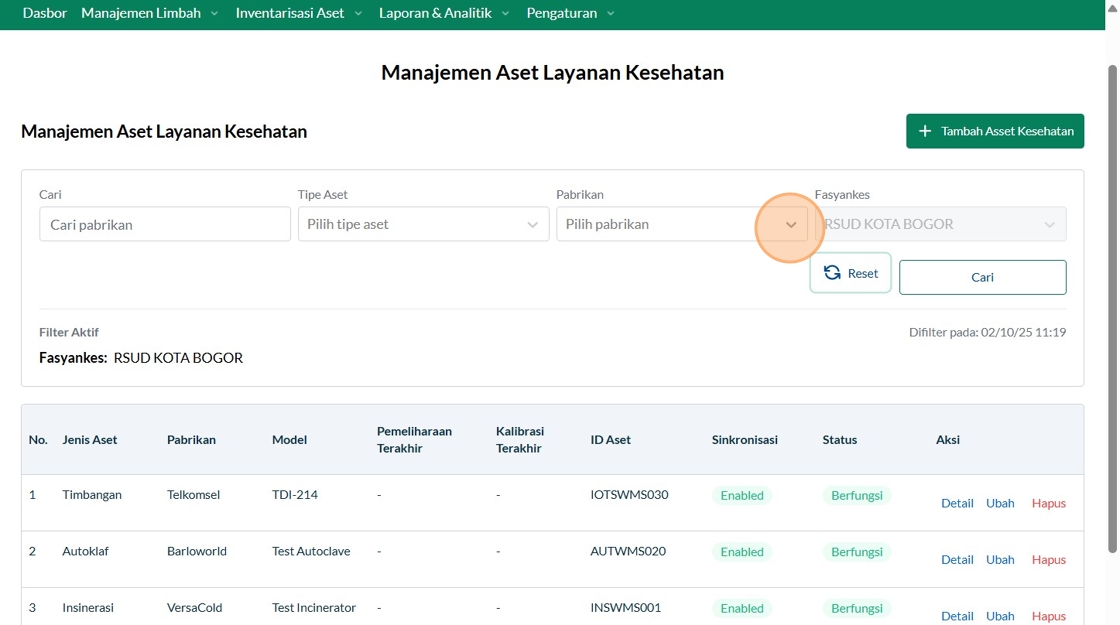This screenshot has height=625, width=1120.
Task: Click the Barloworld manufacturer cell
Action: [x=196, y=551]
